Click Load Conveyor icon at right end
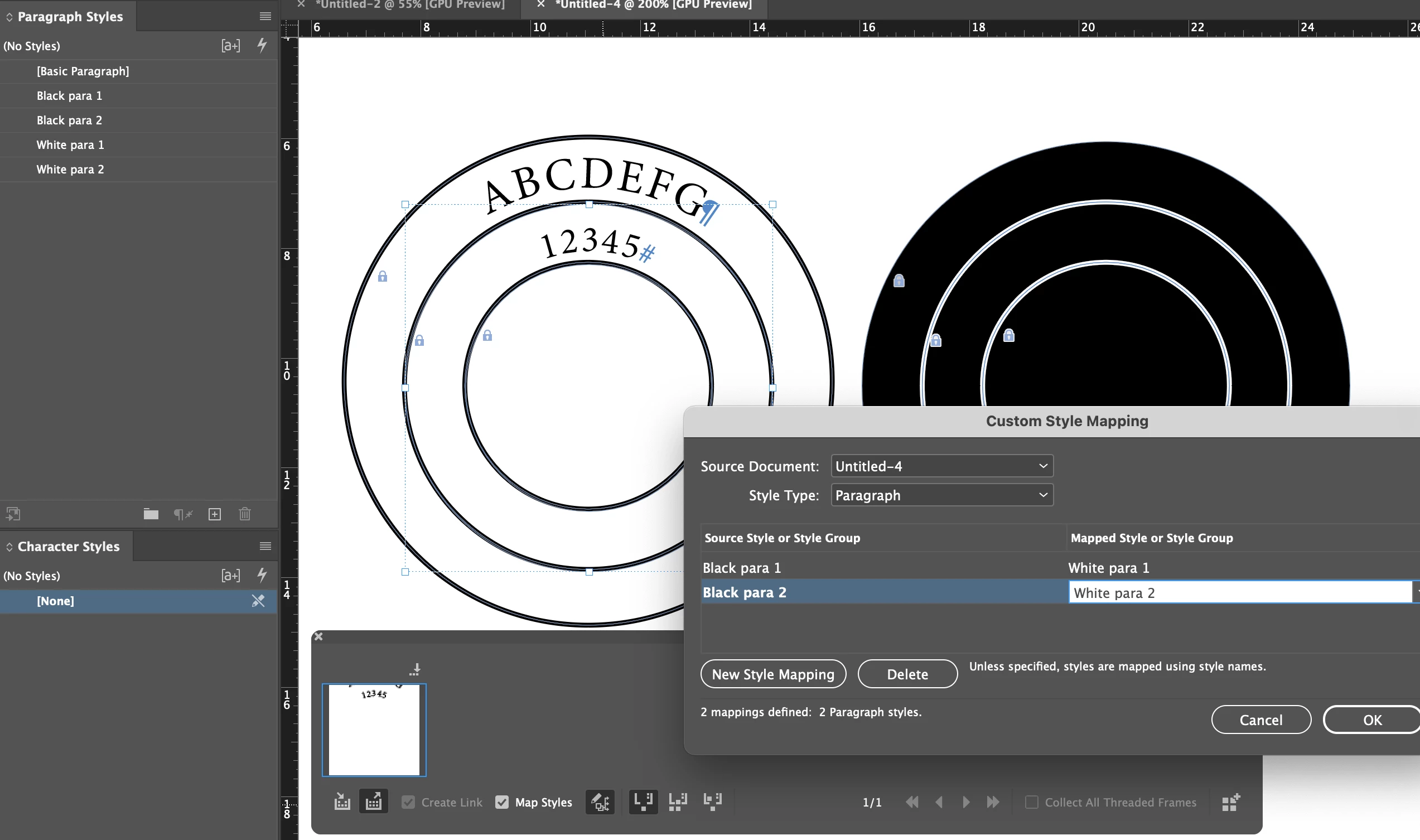Viewport: 1420px width, 840px height. click(1230, 802)
